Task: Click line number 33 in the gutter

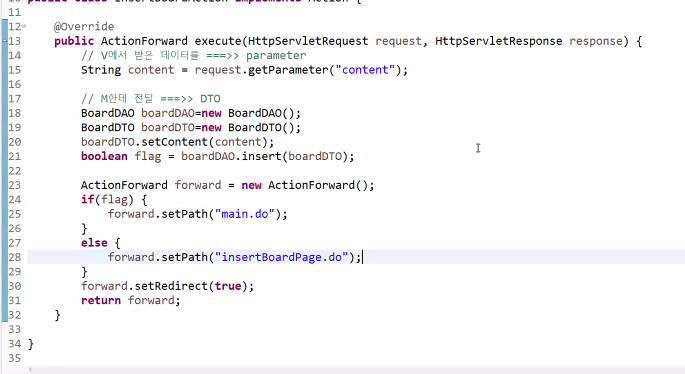Action: pyautogui.click(x=14, y=329)
